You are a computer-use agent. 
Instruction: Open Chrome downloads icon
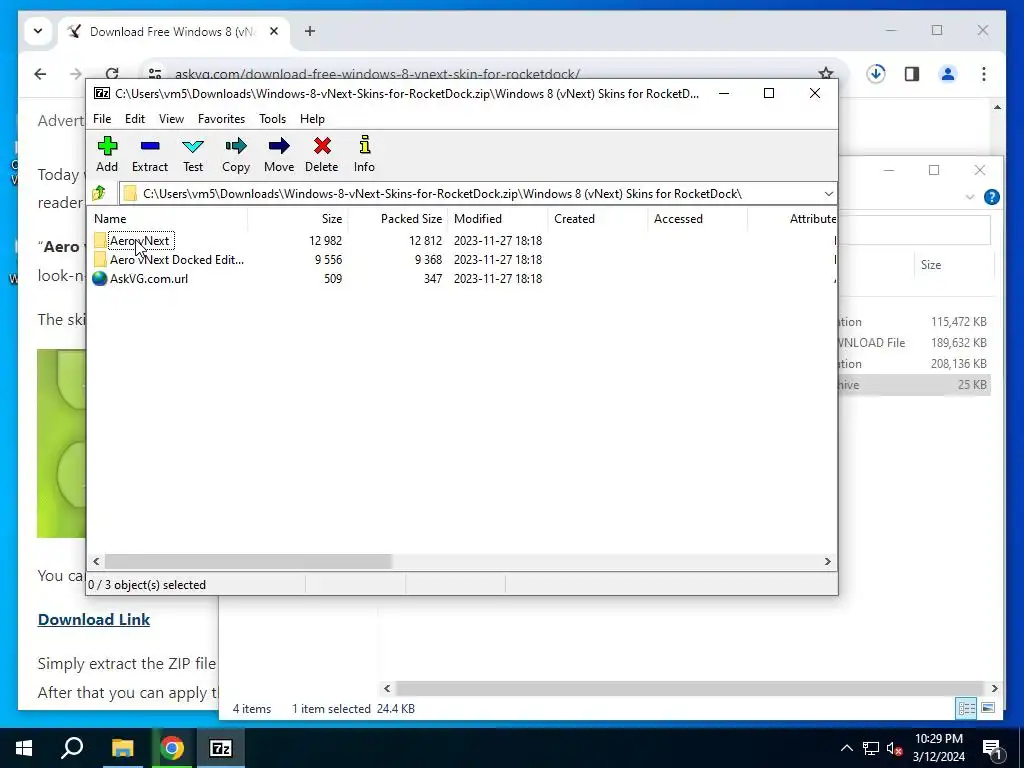[x=876, y=74]
